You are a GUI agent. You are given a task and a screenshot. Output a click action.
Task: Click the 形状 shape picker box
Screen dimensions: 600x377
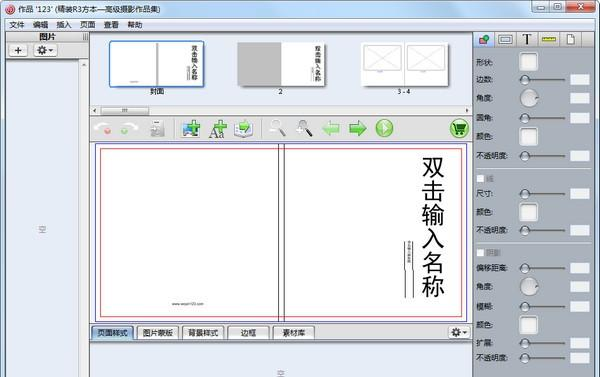point(528,62)
